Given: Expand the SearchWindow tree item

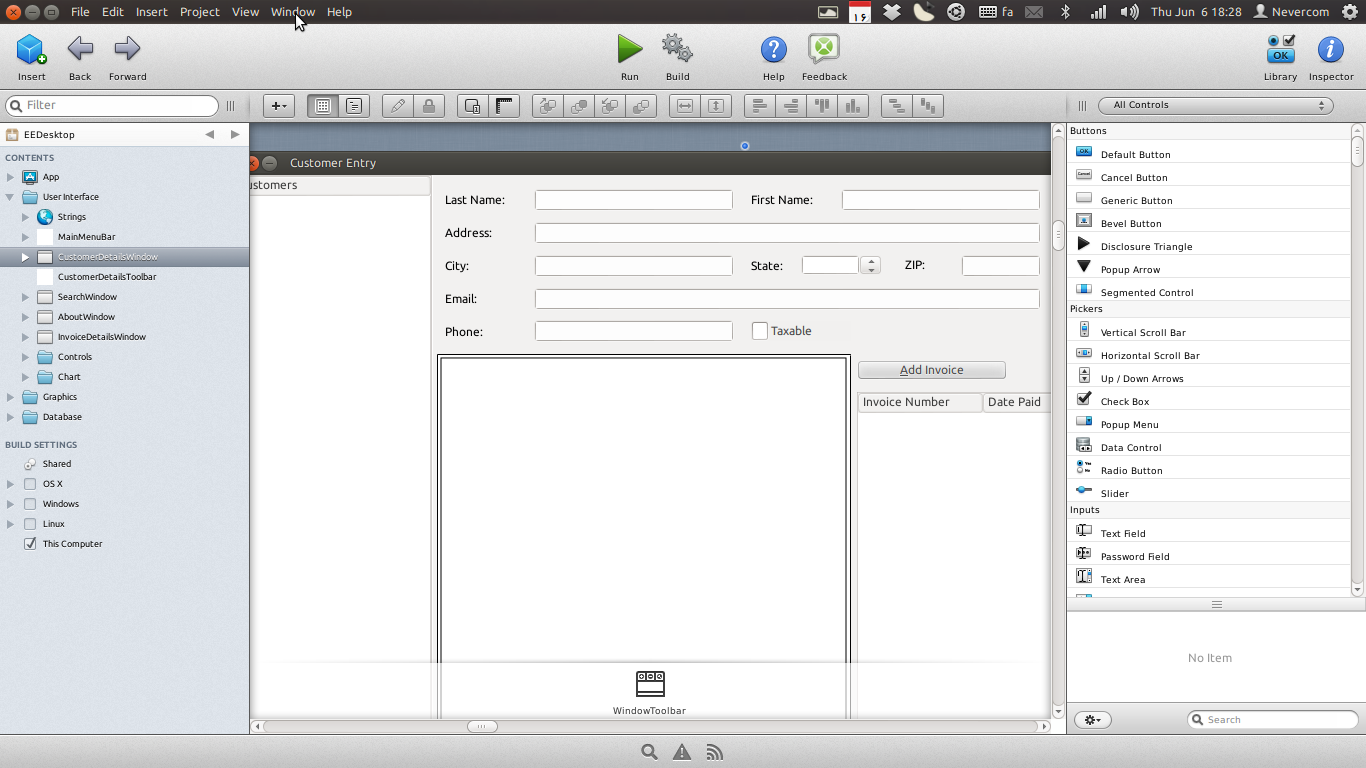Looking at the screenshot, I should tap(26, 297).
